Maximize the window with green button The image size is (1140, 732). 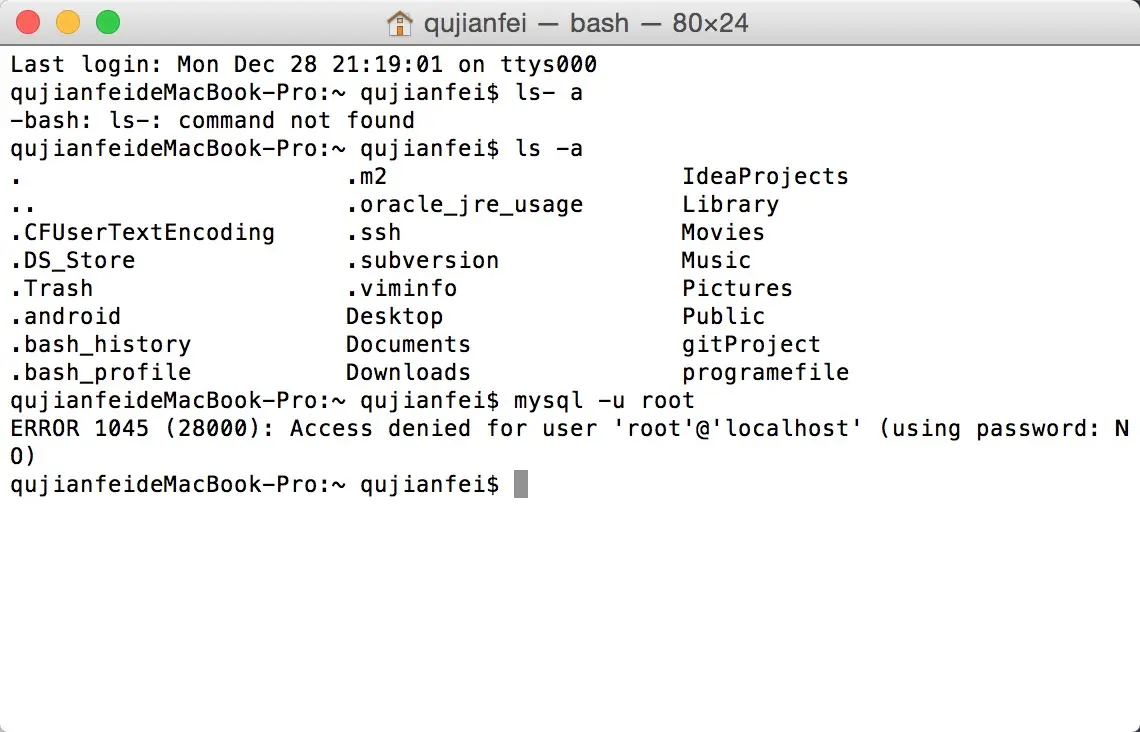[x=108, y=23]
